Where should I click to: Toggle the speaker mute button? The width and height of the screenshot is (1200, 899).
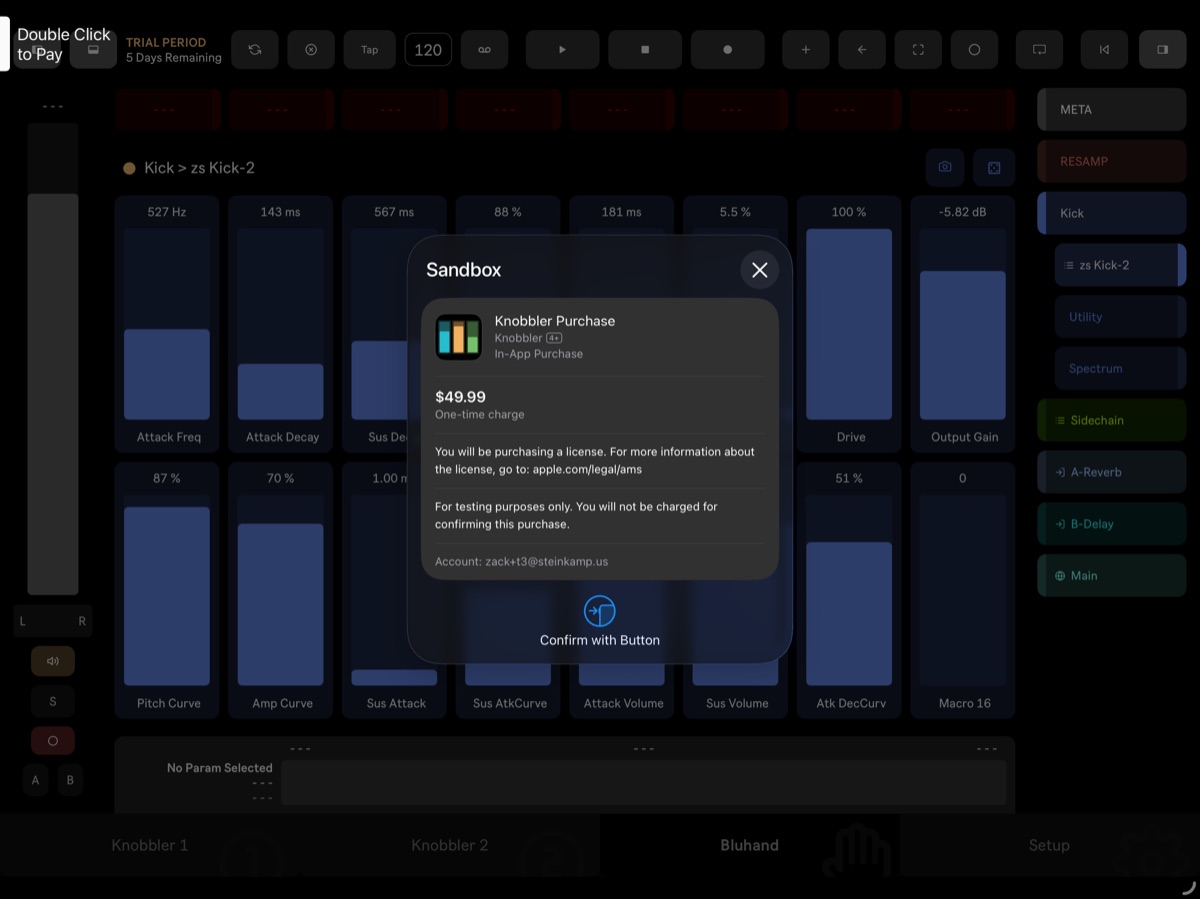coord(53,661)
